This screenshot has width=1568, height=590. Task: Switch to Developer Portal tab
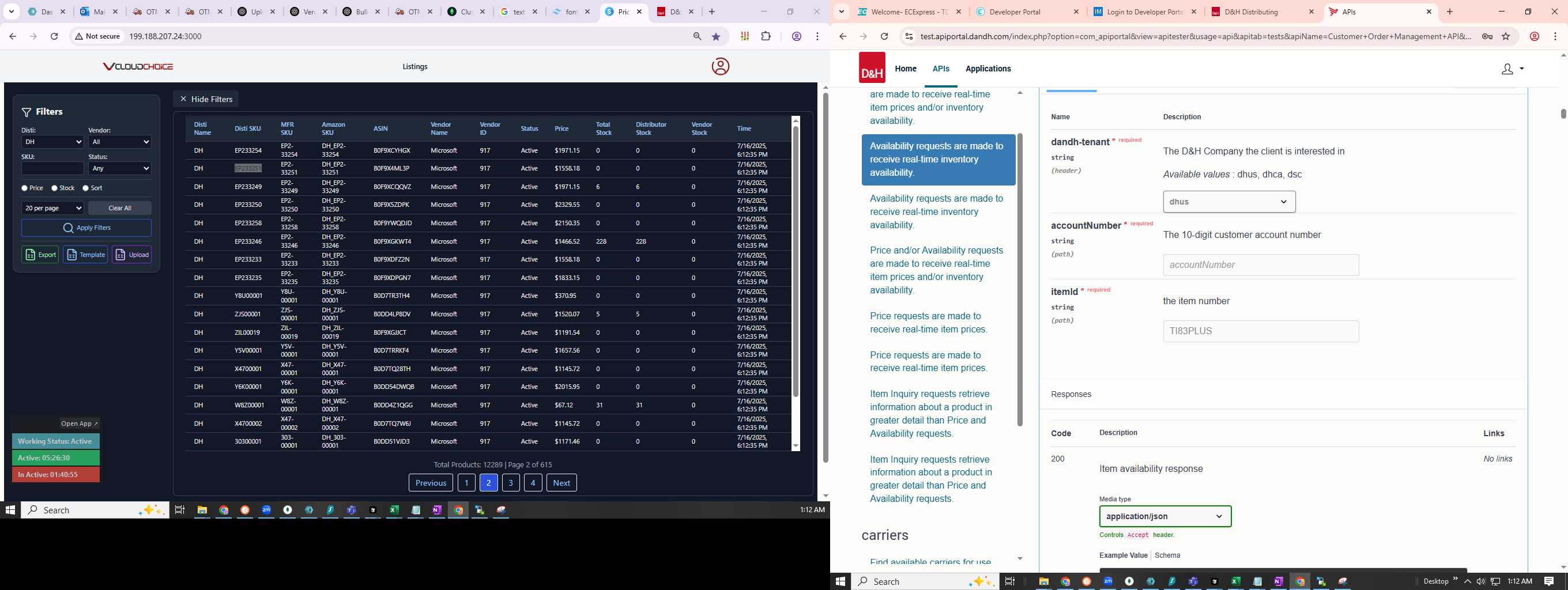tap(1026, 12)
